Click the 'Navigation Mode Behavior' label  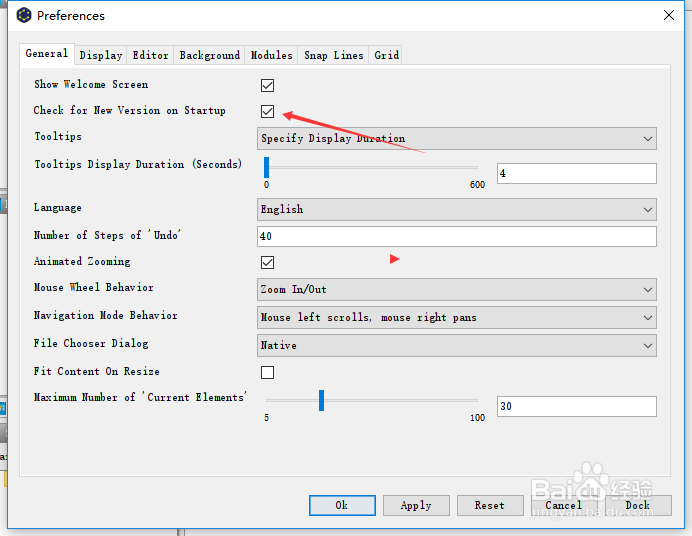coord(105,315)
